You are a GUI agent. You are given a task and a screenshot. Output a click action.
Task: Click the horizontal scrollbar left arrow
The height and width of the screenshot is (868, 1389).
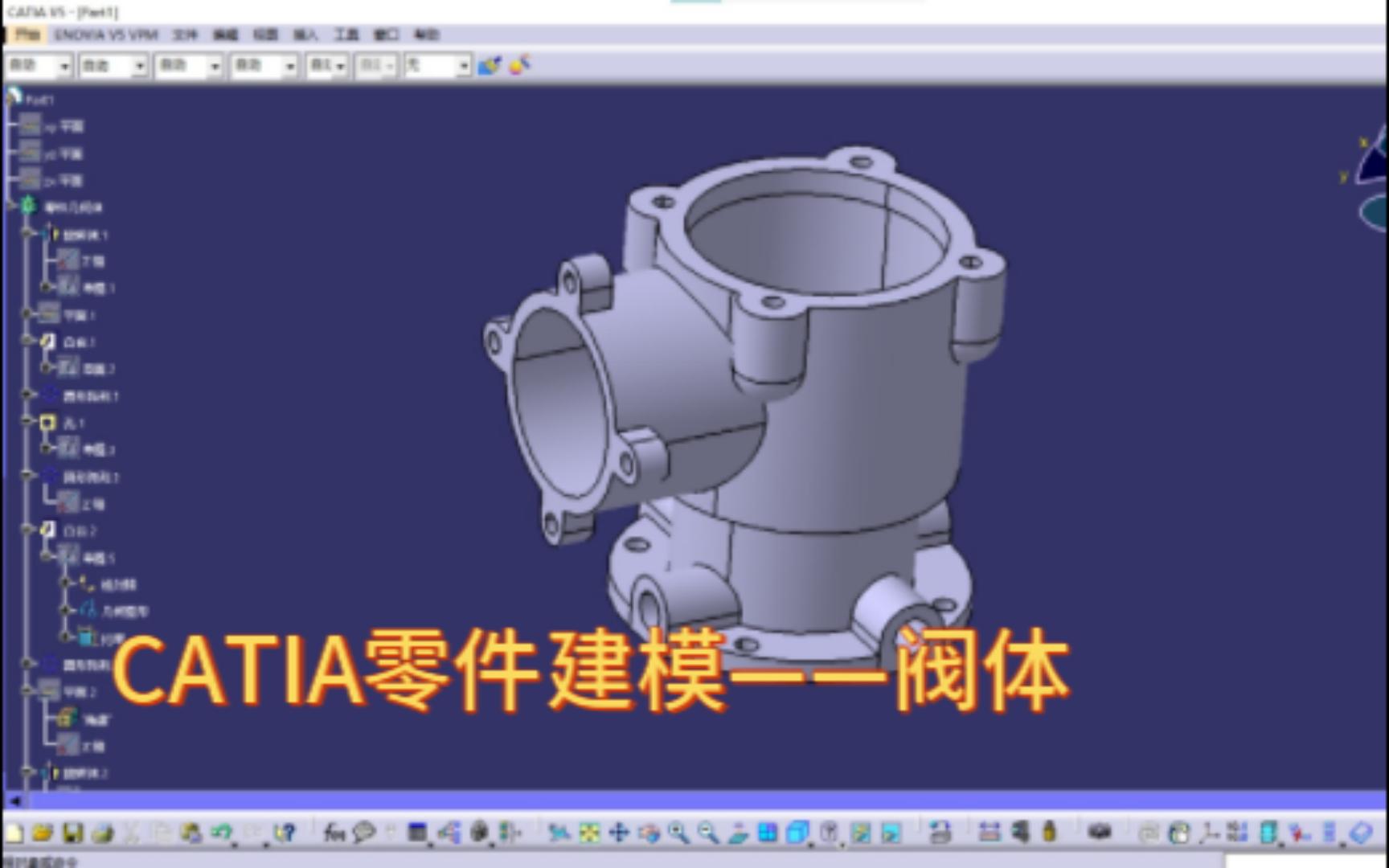tap(14, 800)
